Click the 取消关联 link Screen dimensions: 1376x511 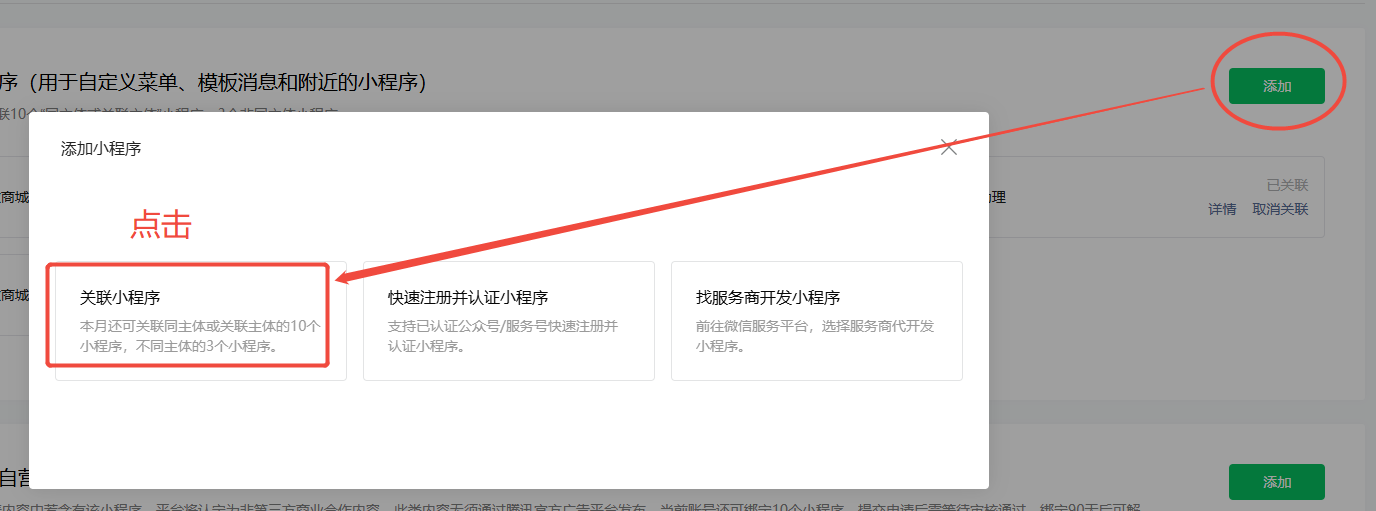1280,209
